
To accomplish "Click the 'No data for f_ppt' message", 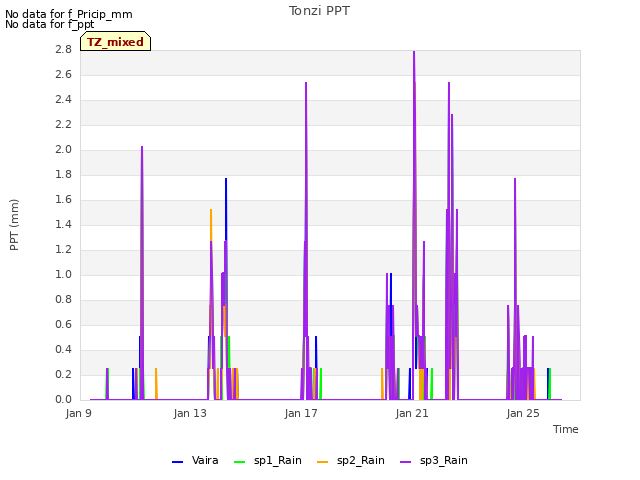I will point(50,24).
